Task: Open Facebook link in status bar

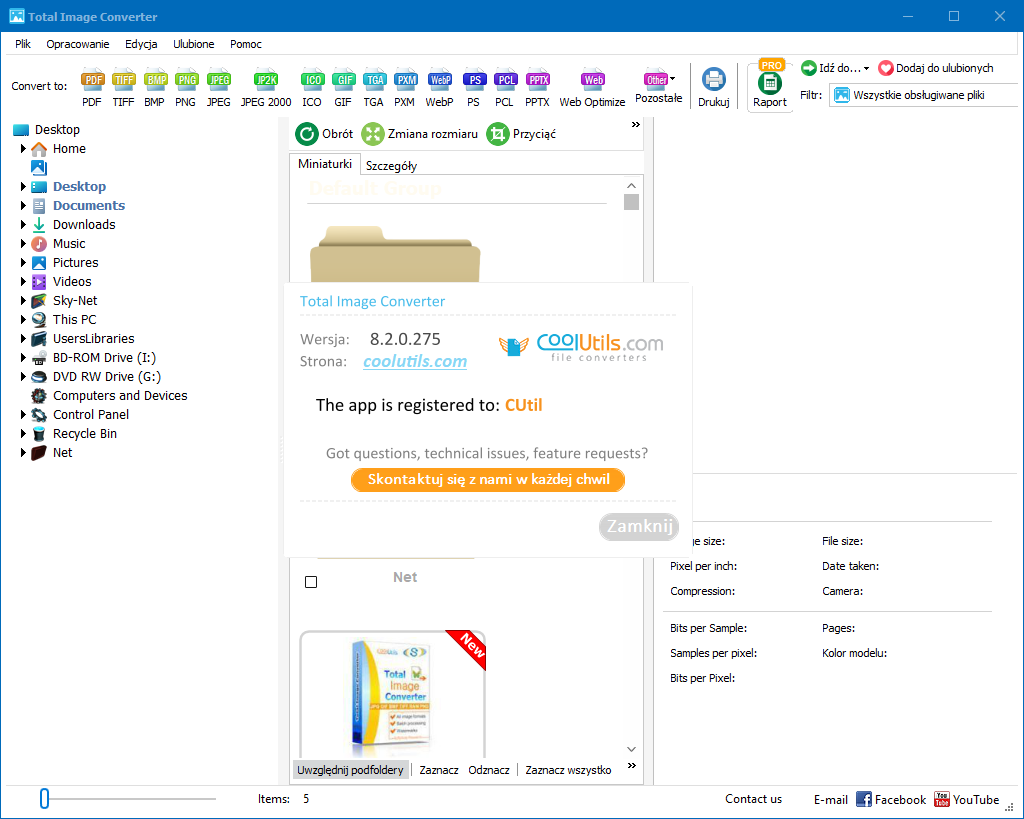Action: pos(891,799)
